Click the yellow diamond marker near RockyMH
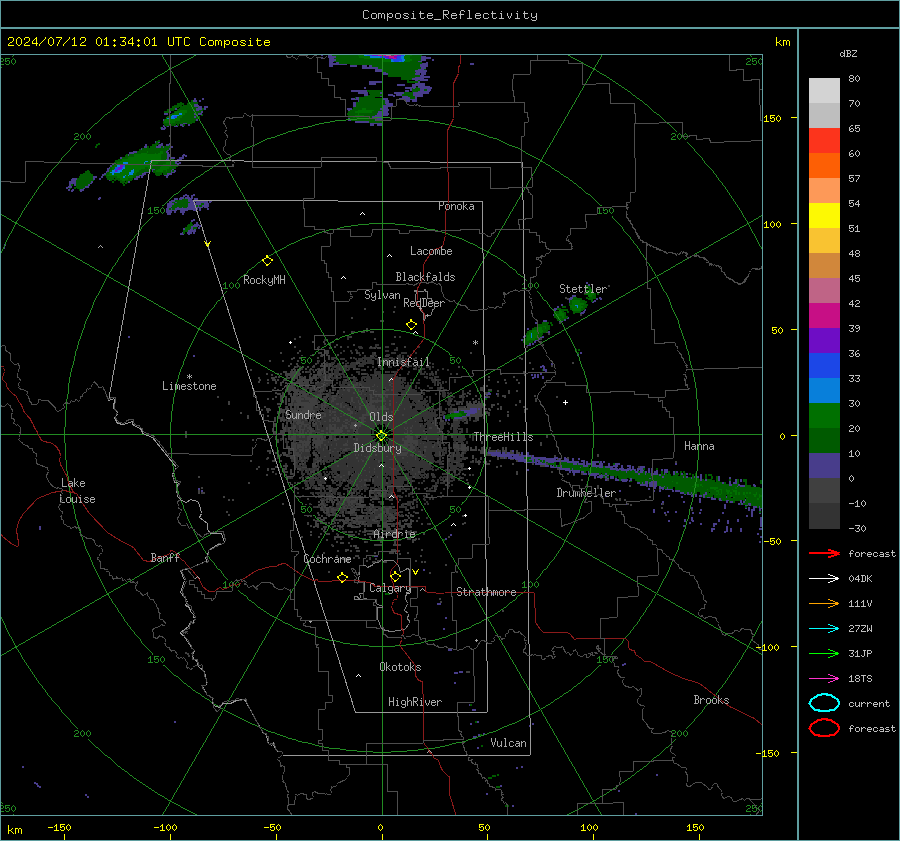Screen dimensions: 900x841 pos(267,261)
